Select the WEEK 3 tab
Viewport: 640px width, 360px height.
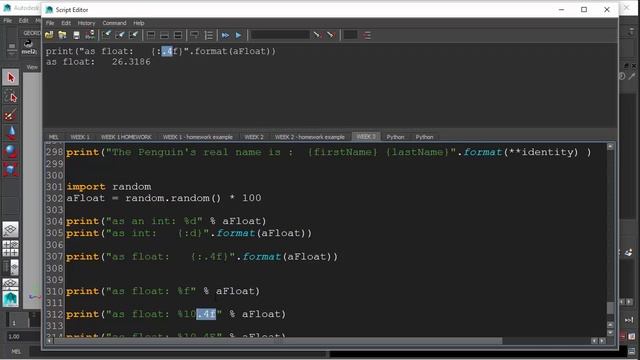[366, 136]
